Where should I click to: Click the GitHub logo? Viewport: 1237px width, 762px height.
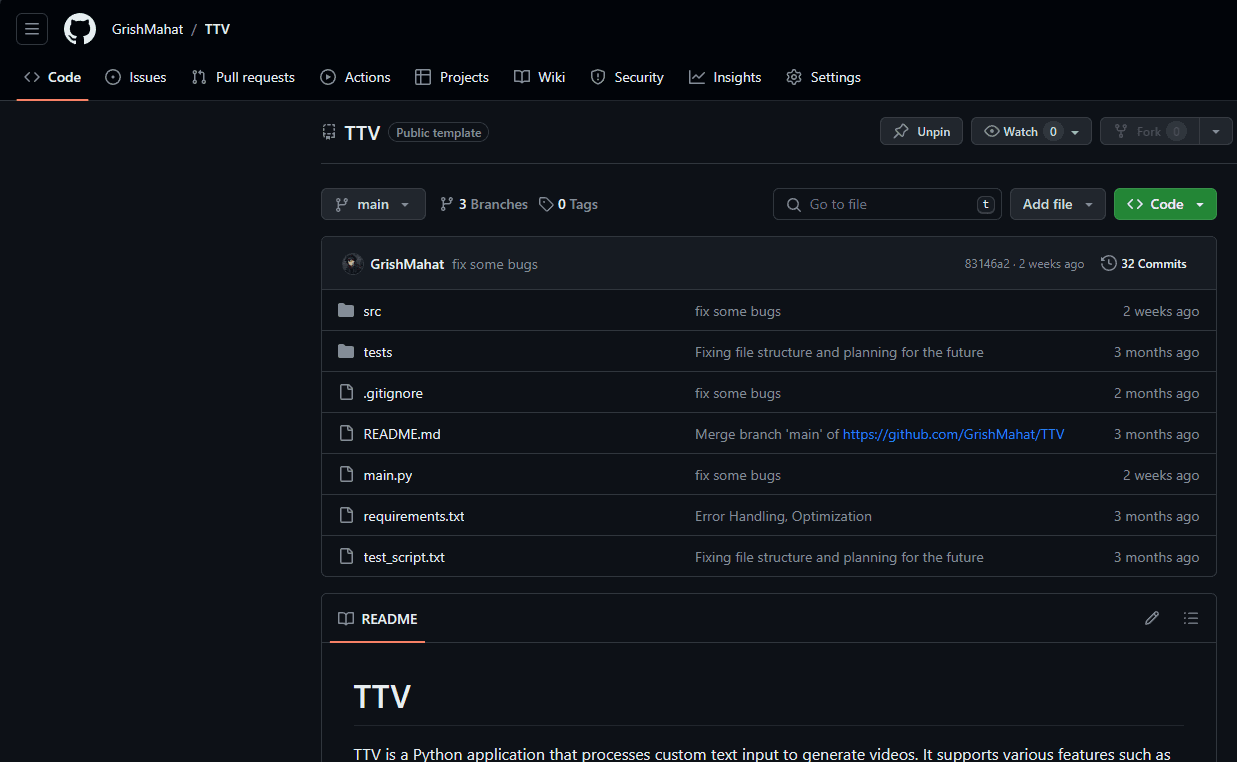click(80, 29)
